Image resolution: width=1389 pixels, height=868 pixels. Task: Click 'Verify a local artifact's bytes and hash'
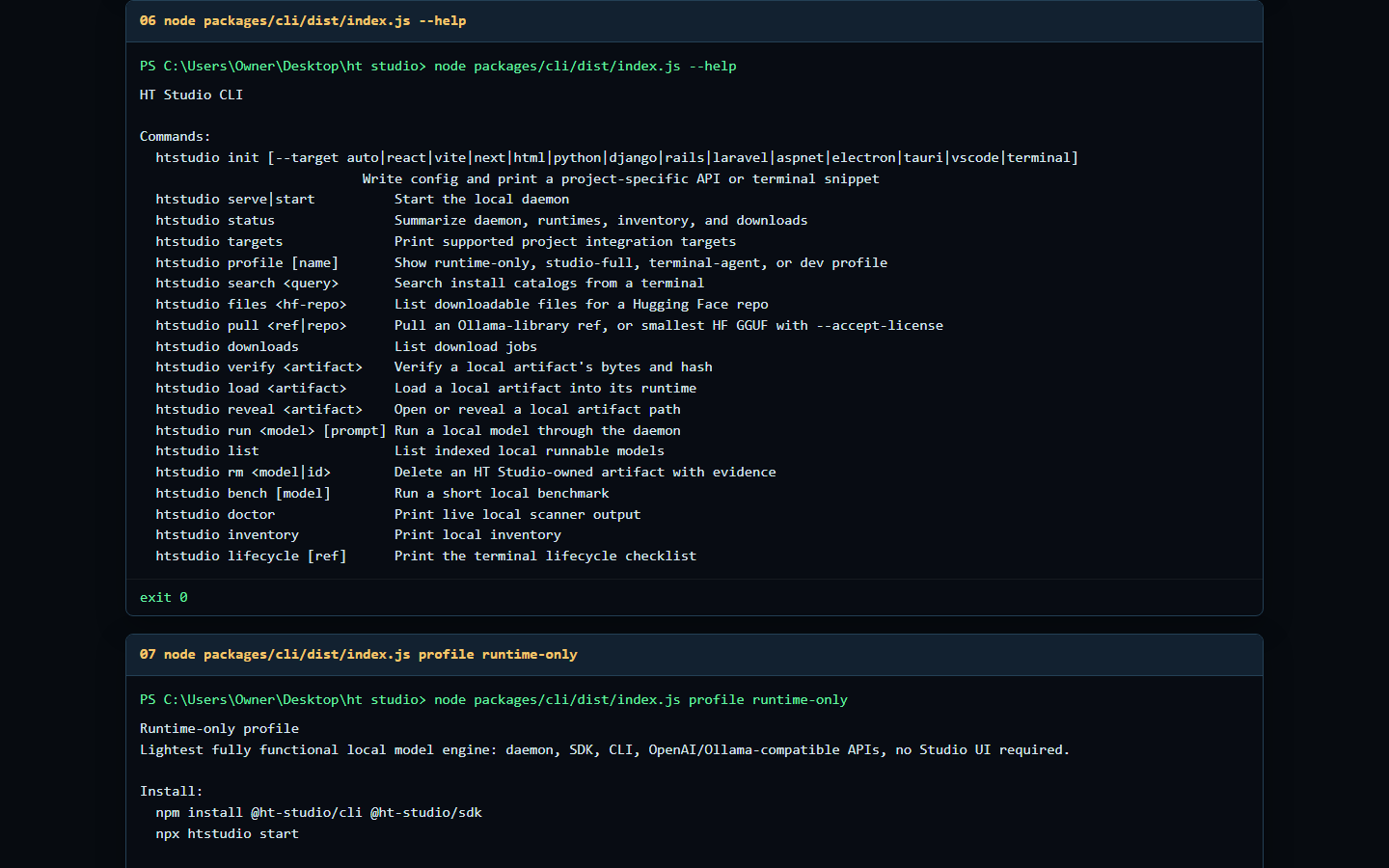coord(554,366)
